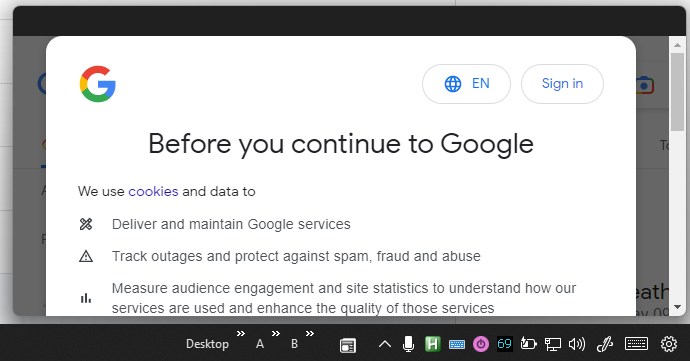Expand the A toolbar chevron
This screenshot has width=690, height=361.
pyautogui.click(x=276, y=334)
